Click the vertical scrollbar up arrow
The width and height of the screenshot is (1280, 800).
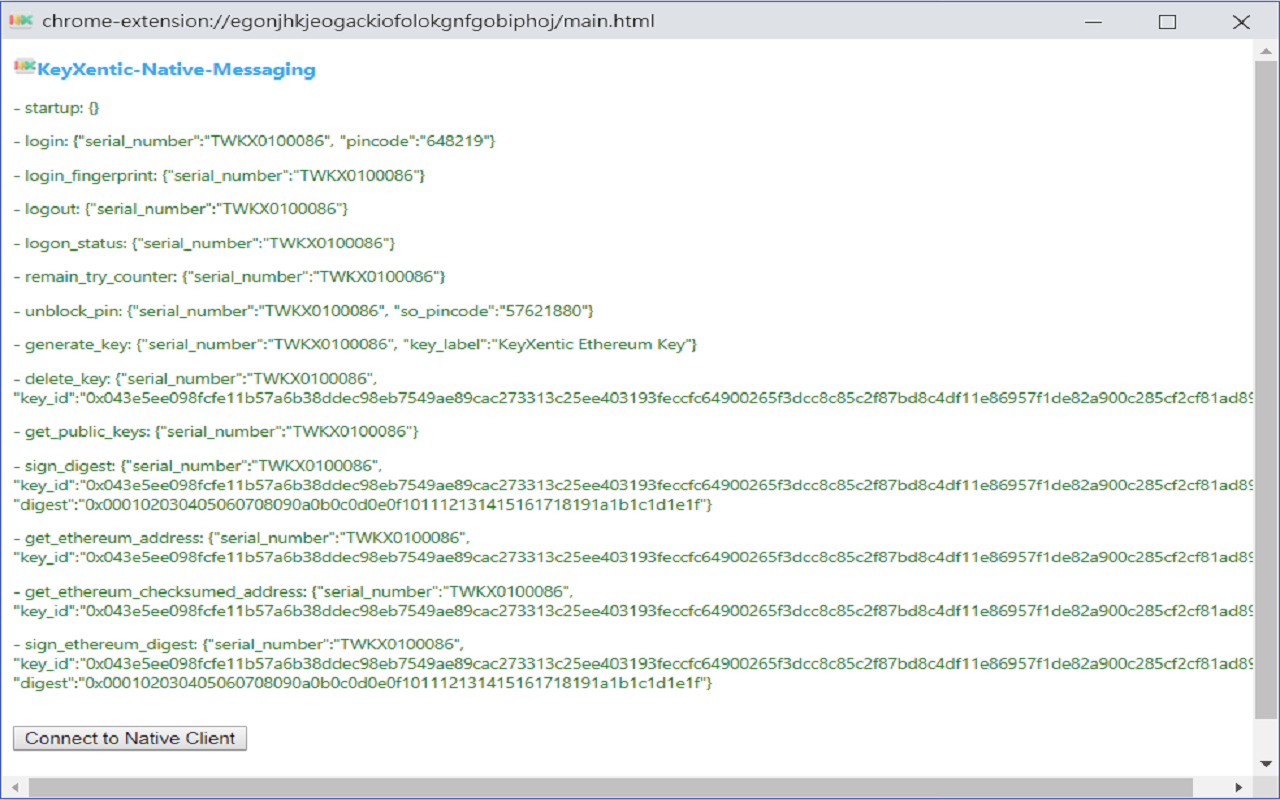tap(1266, 52)
